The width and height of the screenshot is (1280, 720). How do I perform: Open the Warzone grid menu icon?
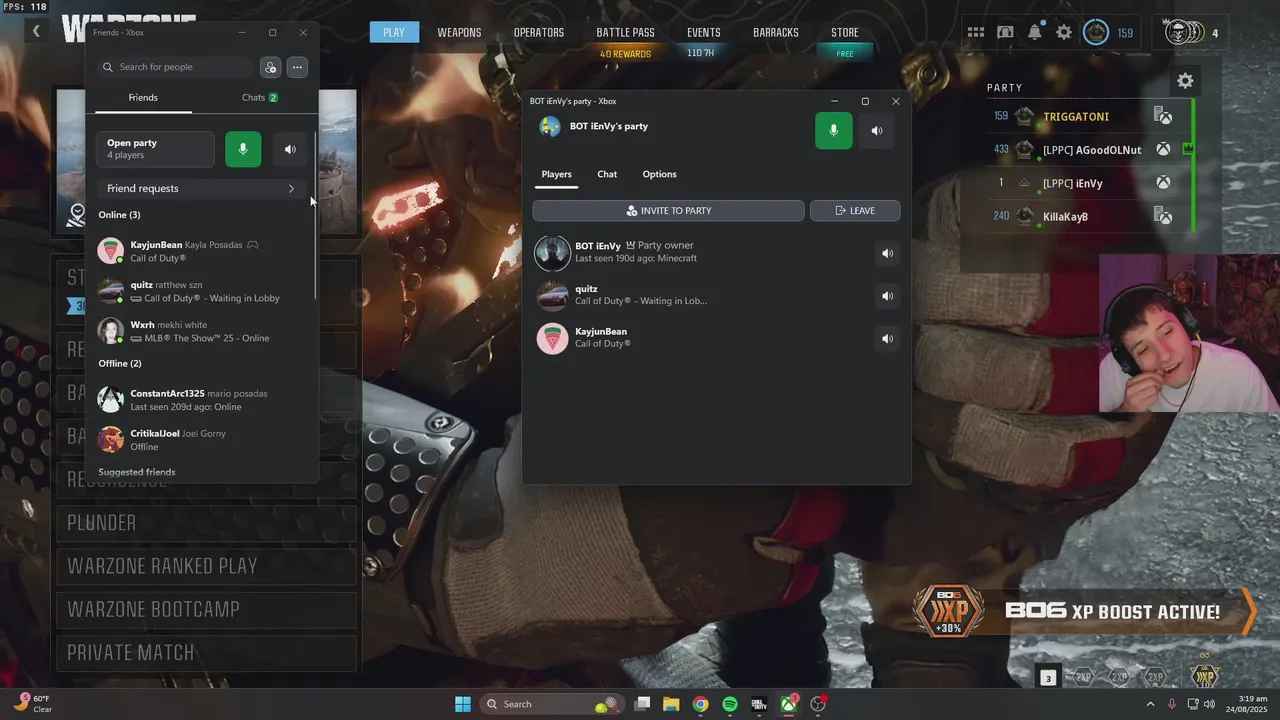976,33
